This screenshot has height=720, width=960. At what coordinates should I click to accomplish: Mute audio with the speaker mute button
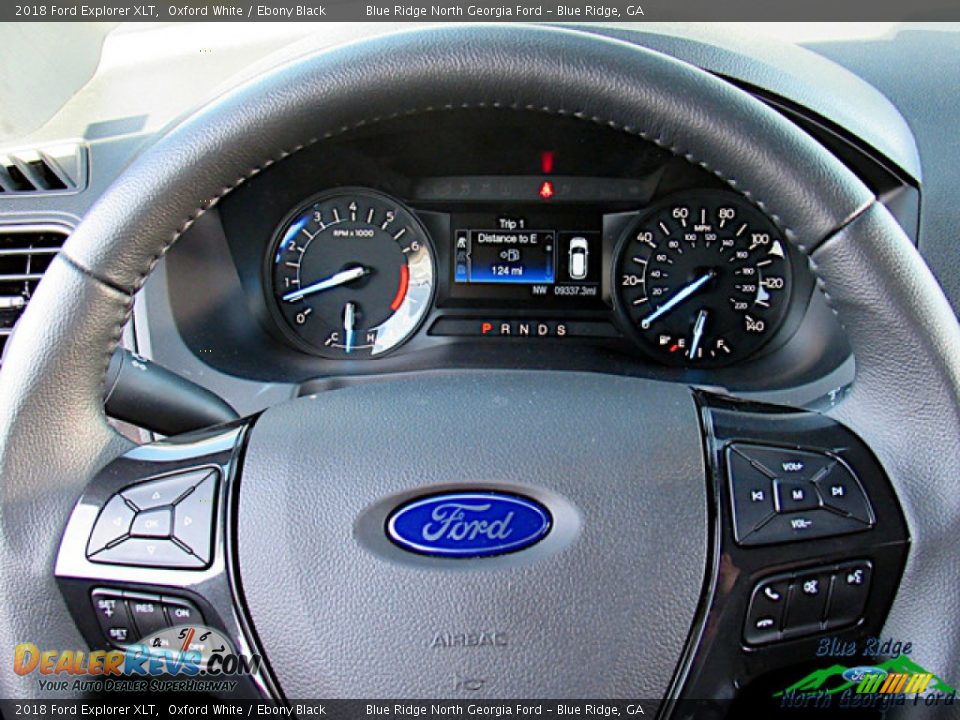tap(810, 588)
